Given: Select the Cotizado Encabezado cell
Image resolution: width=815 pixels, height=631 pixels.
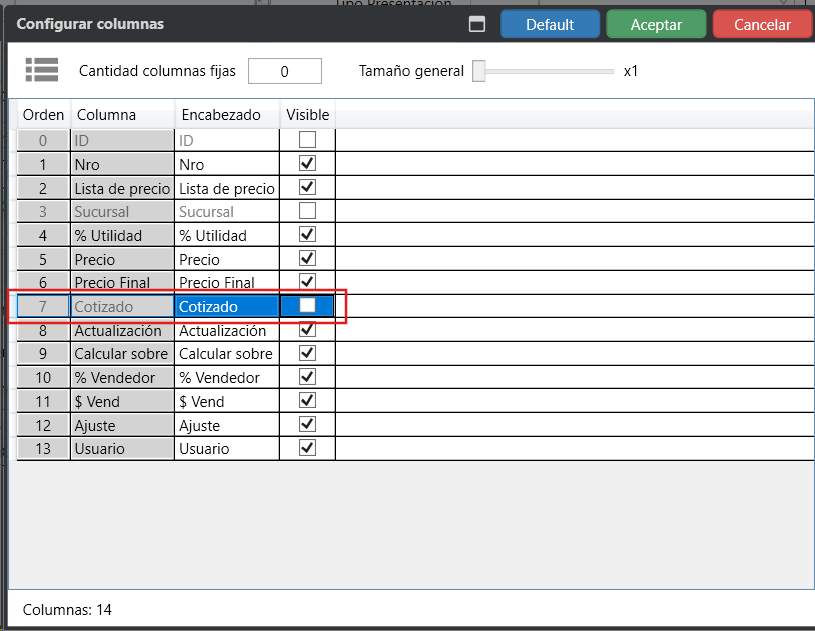Looking at the screenshot, I should pyautogui.click(x=226, y=307).
